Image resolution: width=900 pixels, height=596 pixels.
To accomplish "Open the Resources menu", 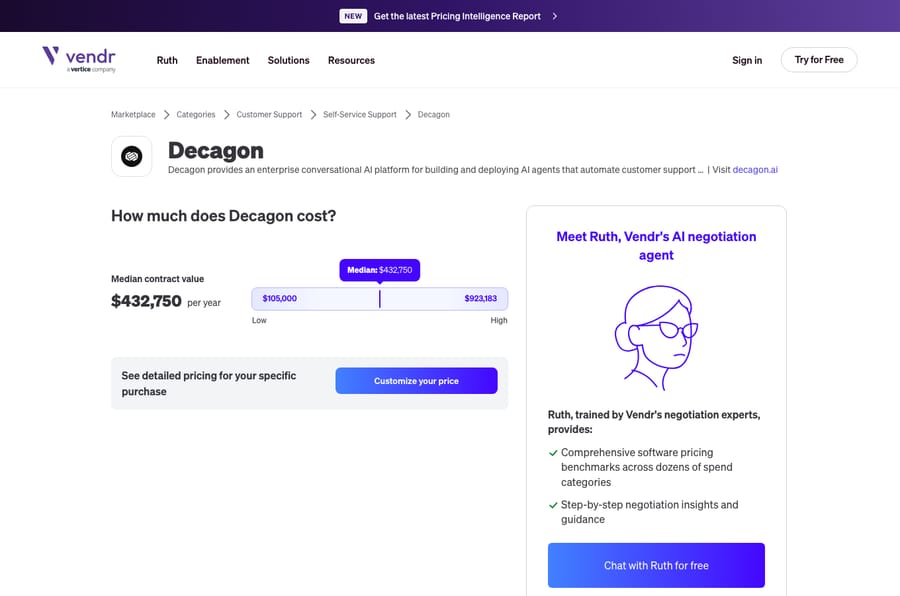I will pos(351,60).
